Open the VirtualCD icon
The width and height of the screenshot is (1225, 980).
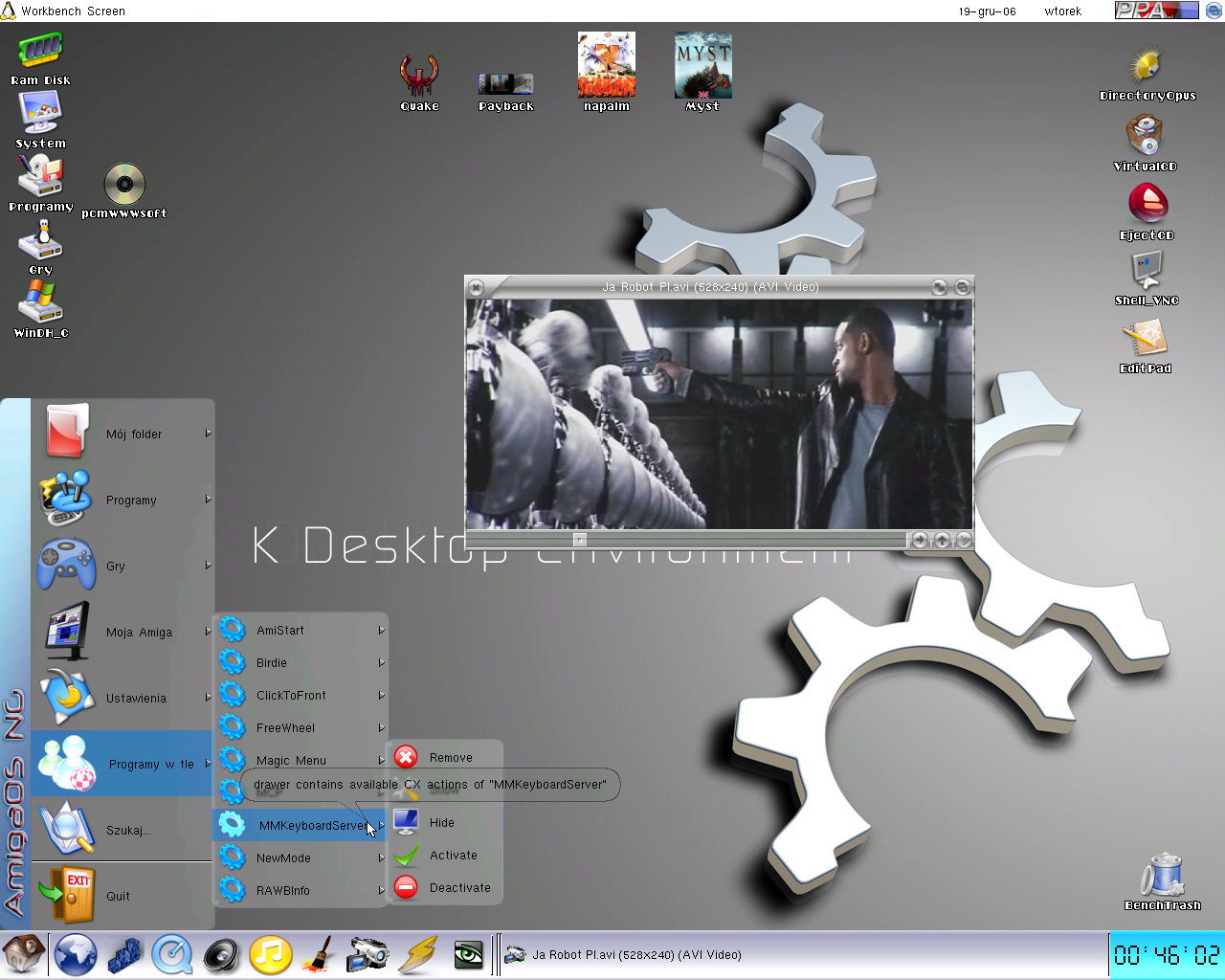point(1145,144)
